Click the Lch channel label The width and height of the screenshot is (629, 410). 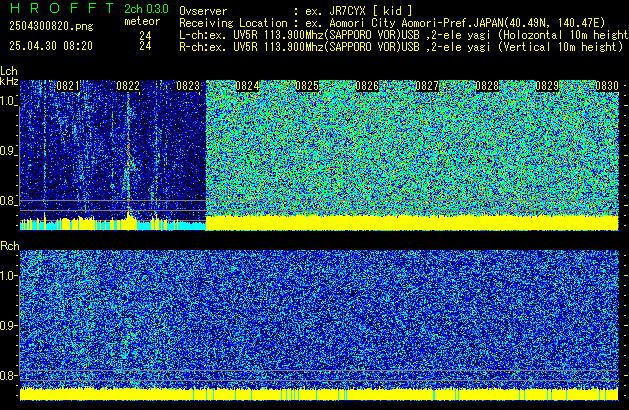(9, 71)
